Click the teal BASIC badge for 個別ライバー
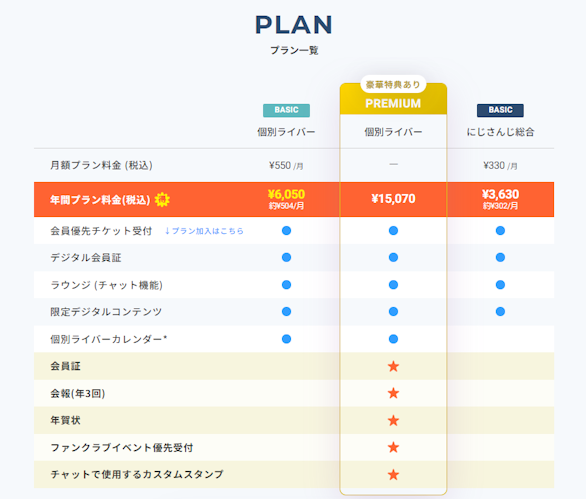Screen dimensions: 586x499 286,110
